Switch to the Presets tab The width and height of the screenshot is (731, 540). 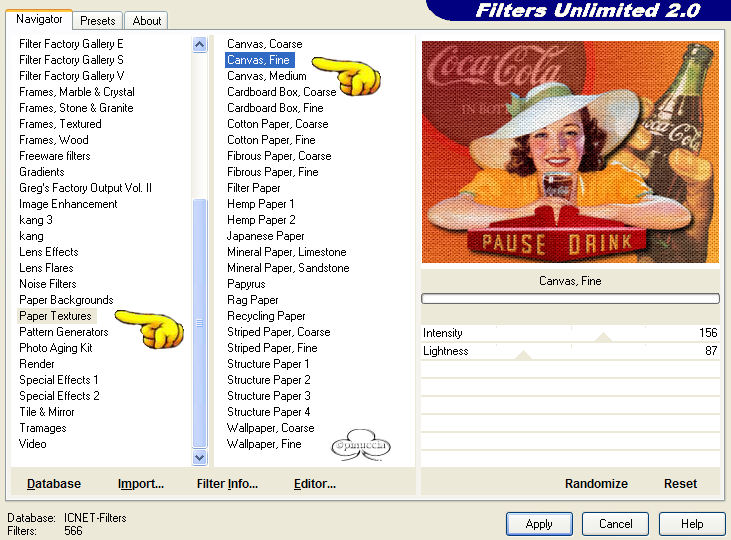97,21
